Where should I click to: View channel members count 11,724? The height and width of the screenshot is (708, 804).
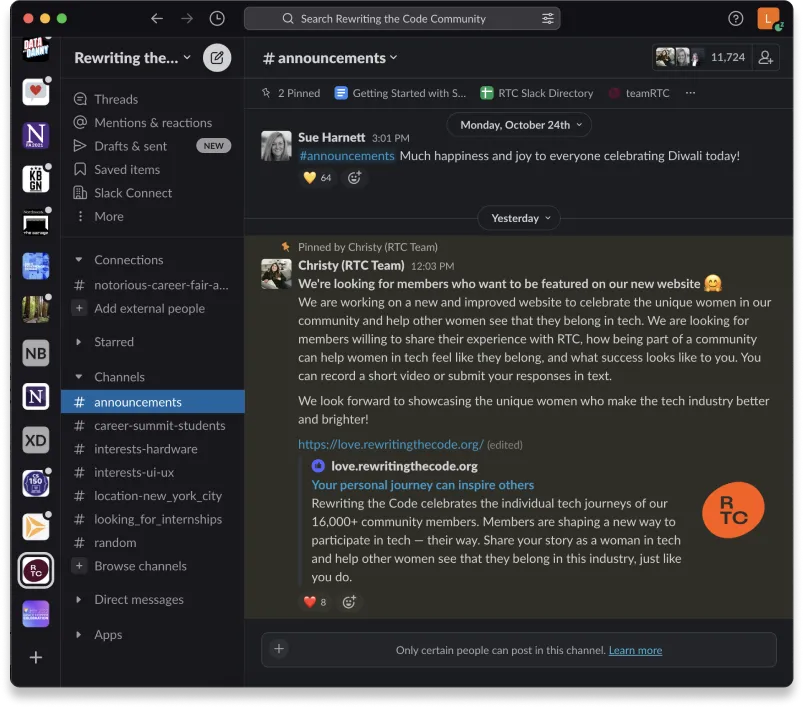click(700, 57)
